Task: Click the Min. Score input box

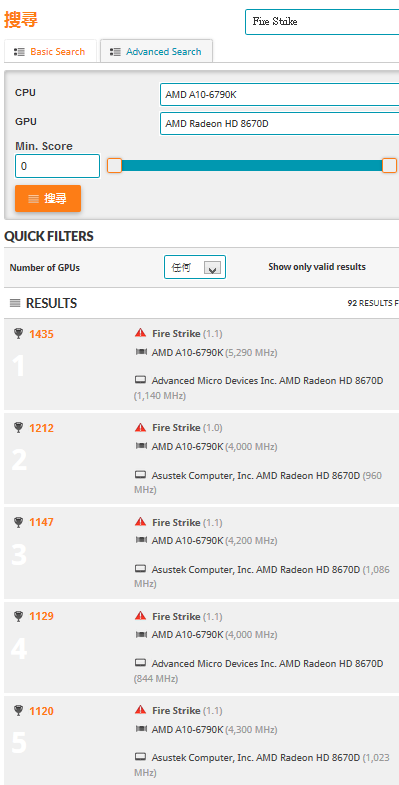Action: (x=58, y=166)
